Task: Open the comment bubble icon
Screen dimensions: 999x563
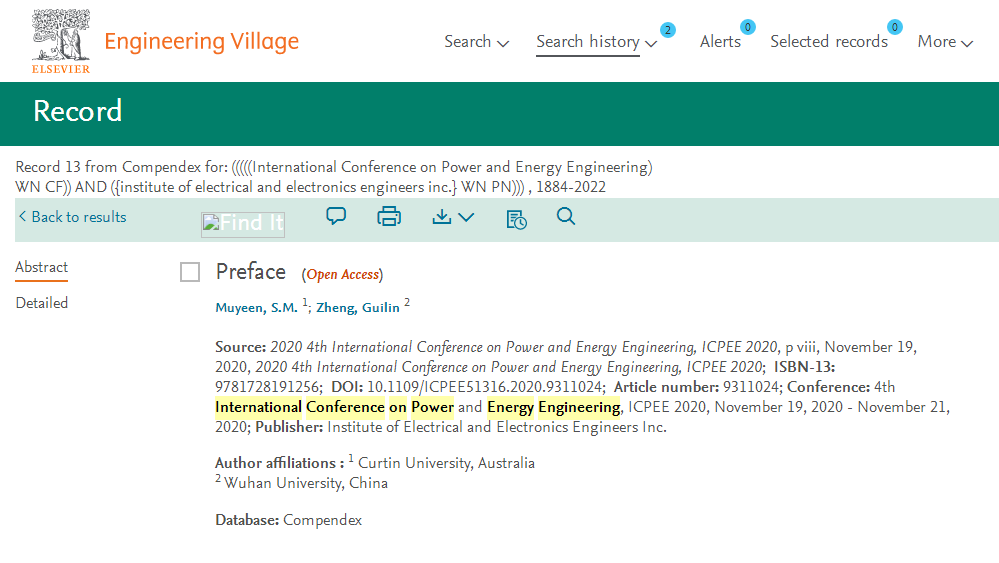Action: point(336,216)
